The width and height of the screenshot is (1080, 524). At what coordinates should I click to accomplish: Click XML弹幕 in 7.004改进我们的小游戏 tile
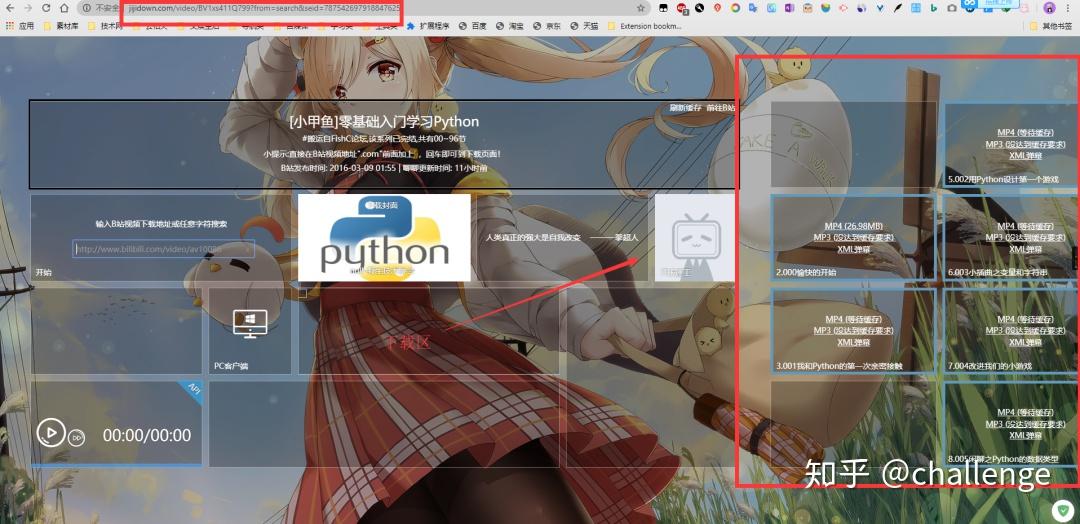click(1026, 342)
